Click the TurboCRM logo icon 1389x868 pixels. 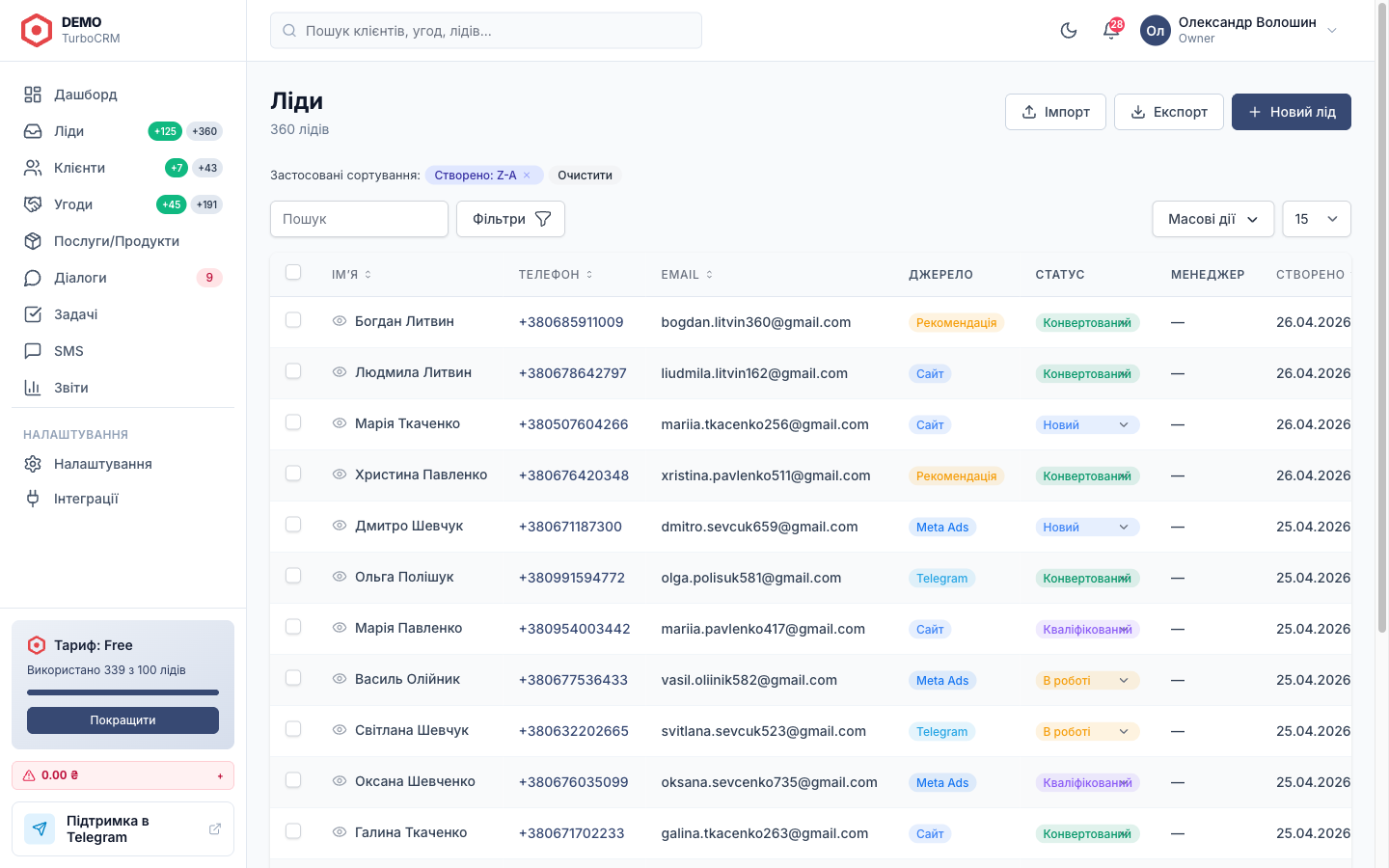pyautogui.click(x=37, y=31)
